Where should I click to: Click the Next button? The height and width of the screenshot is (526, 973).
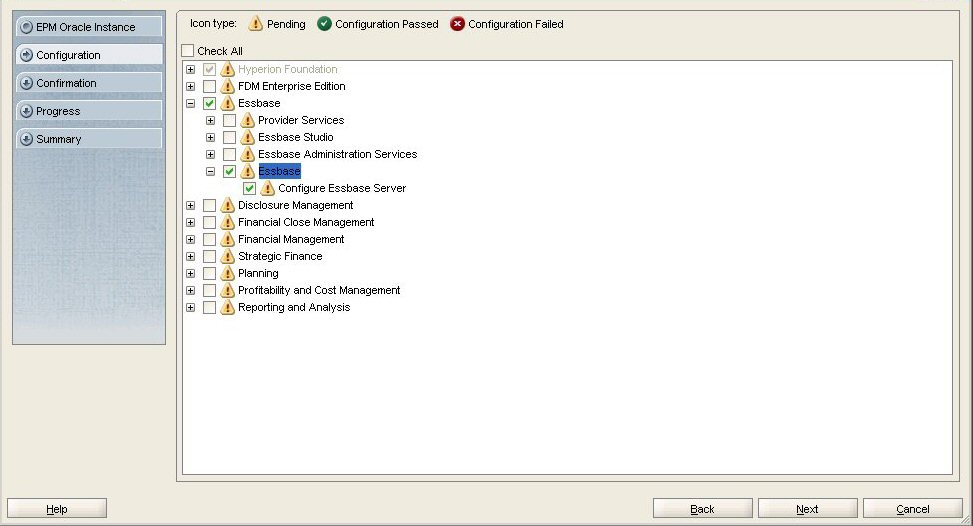(807, 509)
